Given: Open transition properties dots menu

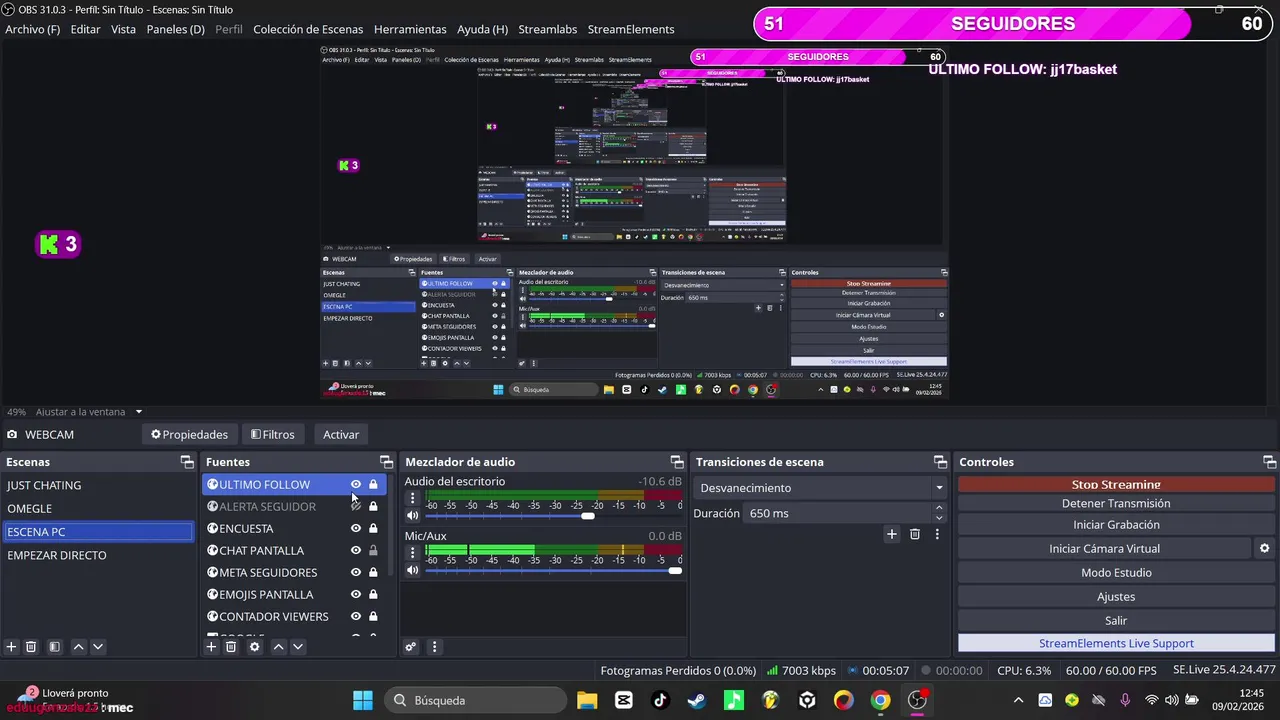Looking at the screenshot, I should coord(937,534).
